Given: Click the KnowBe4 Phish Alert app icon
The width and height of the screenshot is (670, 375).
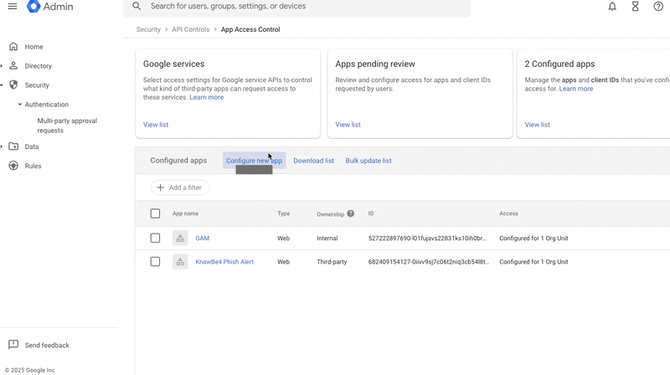Looking at the screenshot, I should pos(180,261).
